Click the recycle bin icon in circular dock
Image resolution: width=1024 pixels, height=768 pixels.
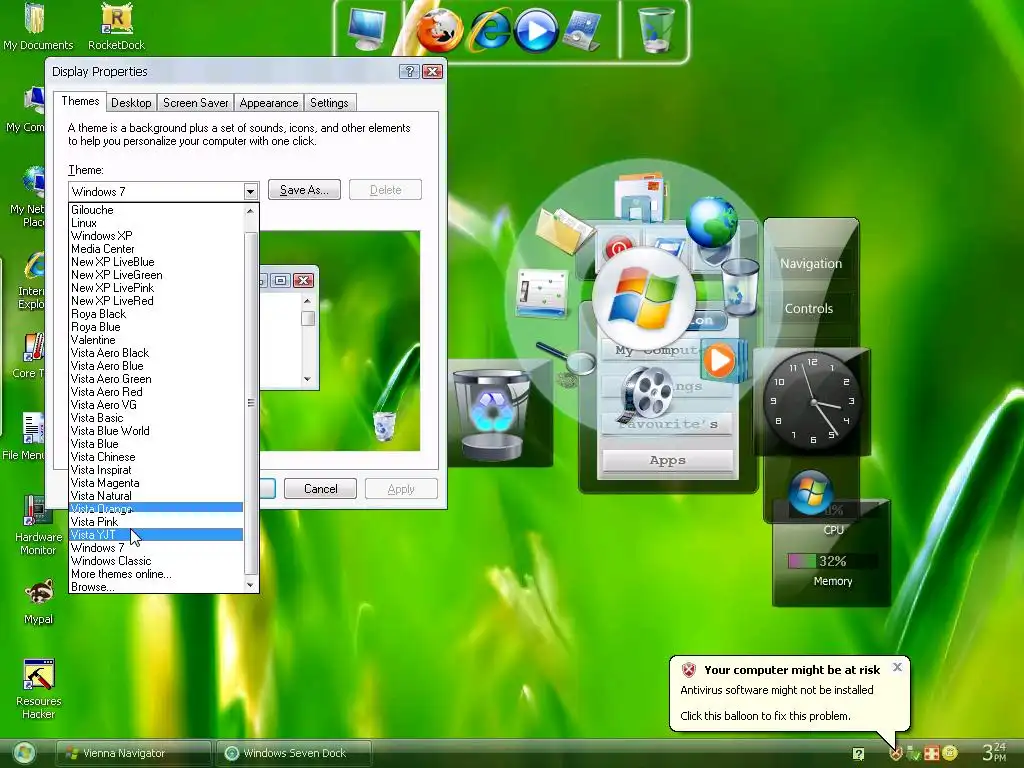[x=740, y=286]
